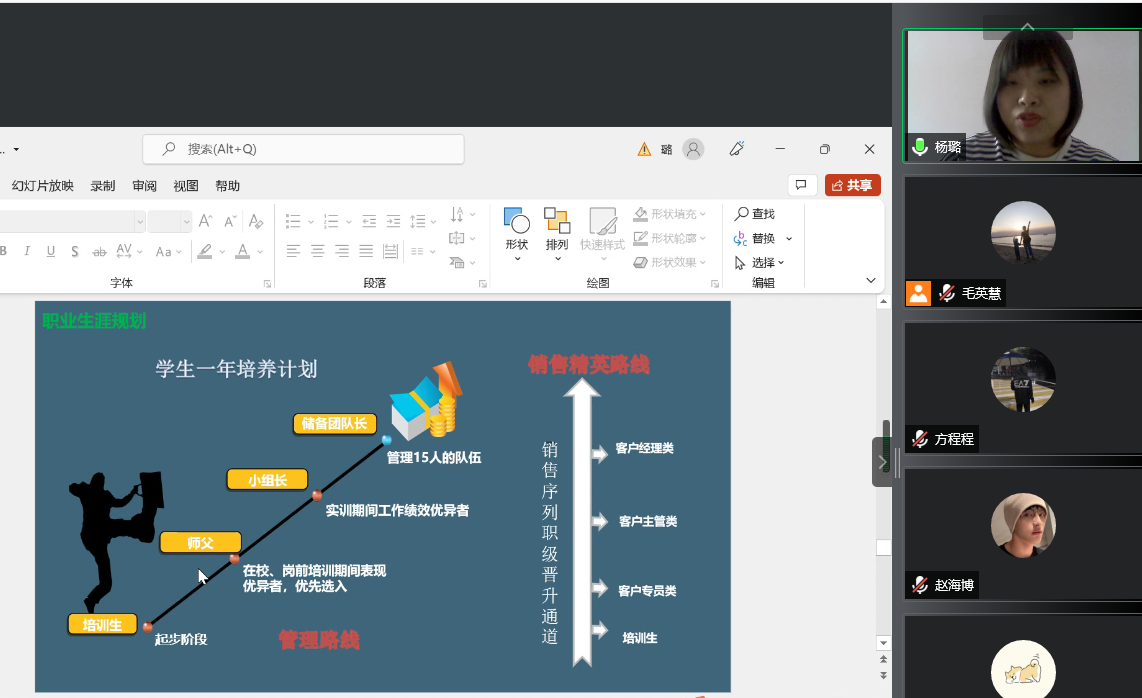1142x698 pixels.
Task: Open the Review tab (审阅)
Action: click(144, 186)
